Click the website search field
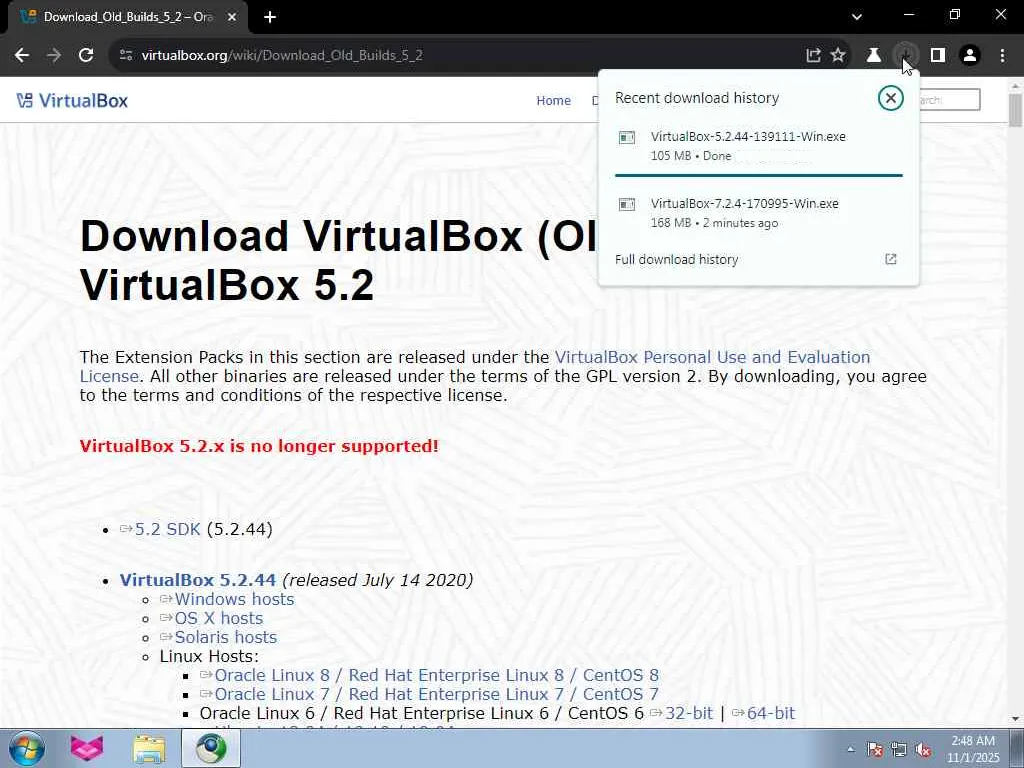 pyautogui.click(x=949, y=100)
